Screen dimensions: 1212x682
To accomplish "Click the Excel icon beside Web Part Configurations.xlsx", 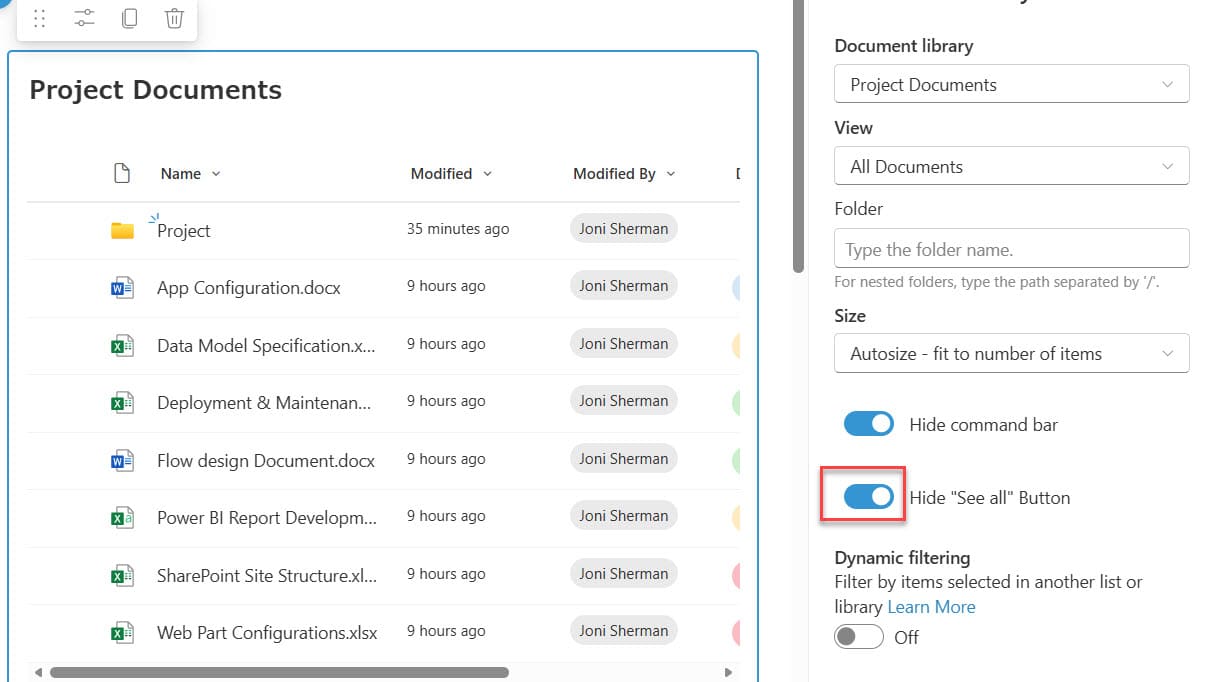I will click(x=122, y=633).
